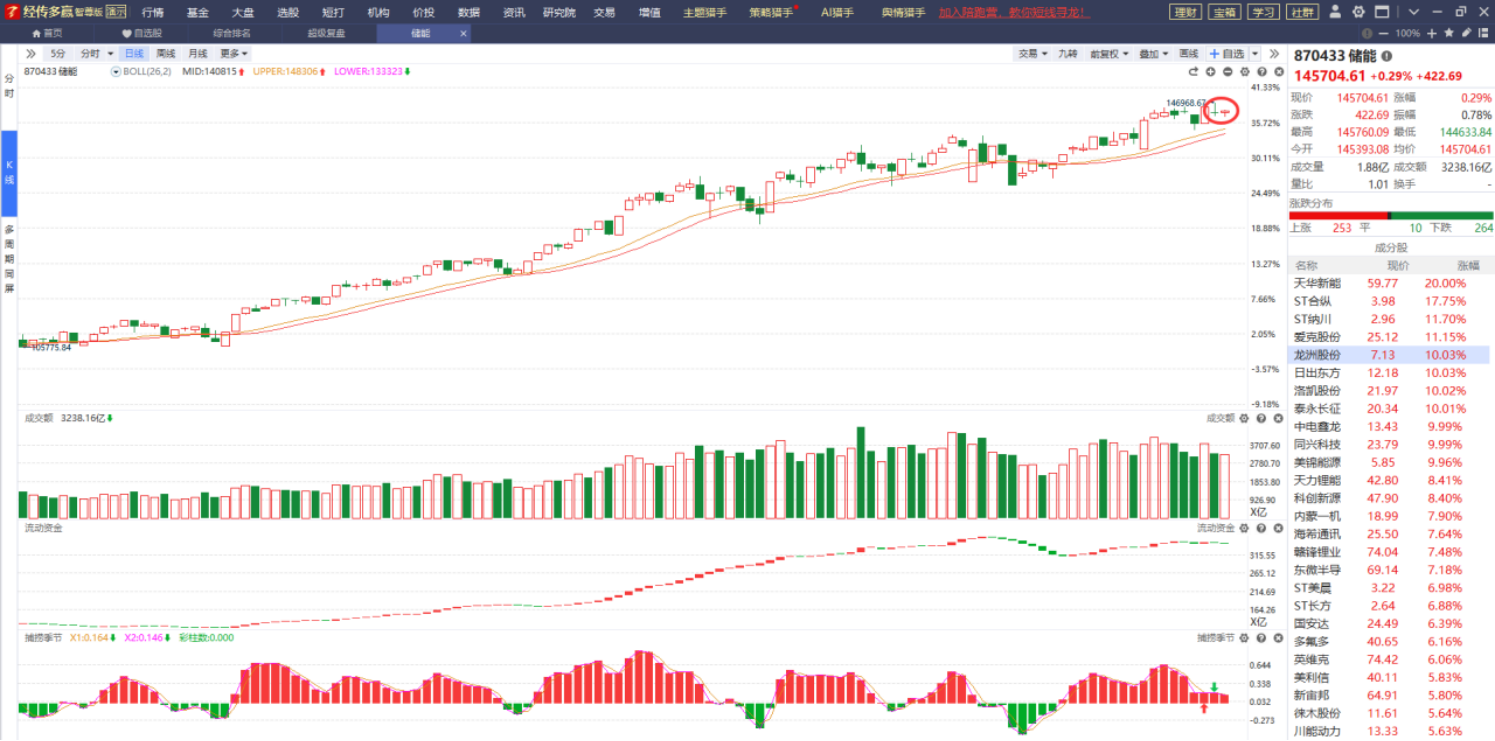Open the 更多 periods dropdown
The width and height of the screenshot is (1495, 741).
[x=234, y=53]
